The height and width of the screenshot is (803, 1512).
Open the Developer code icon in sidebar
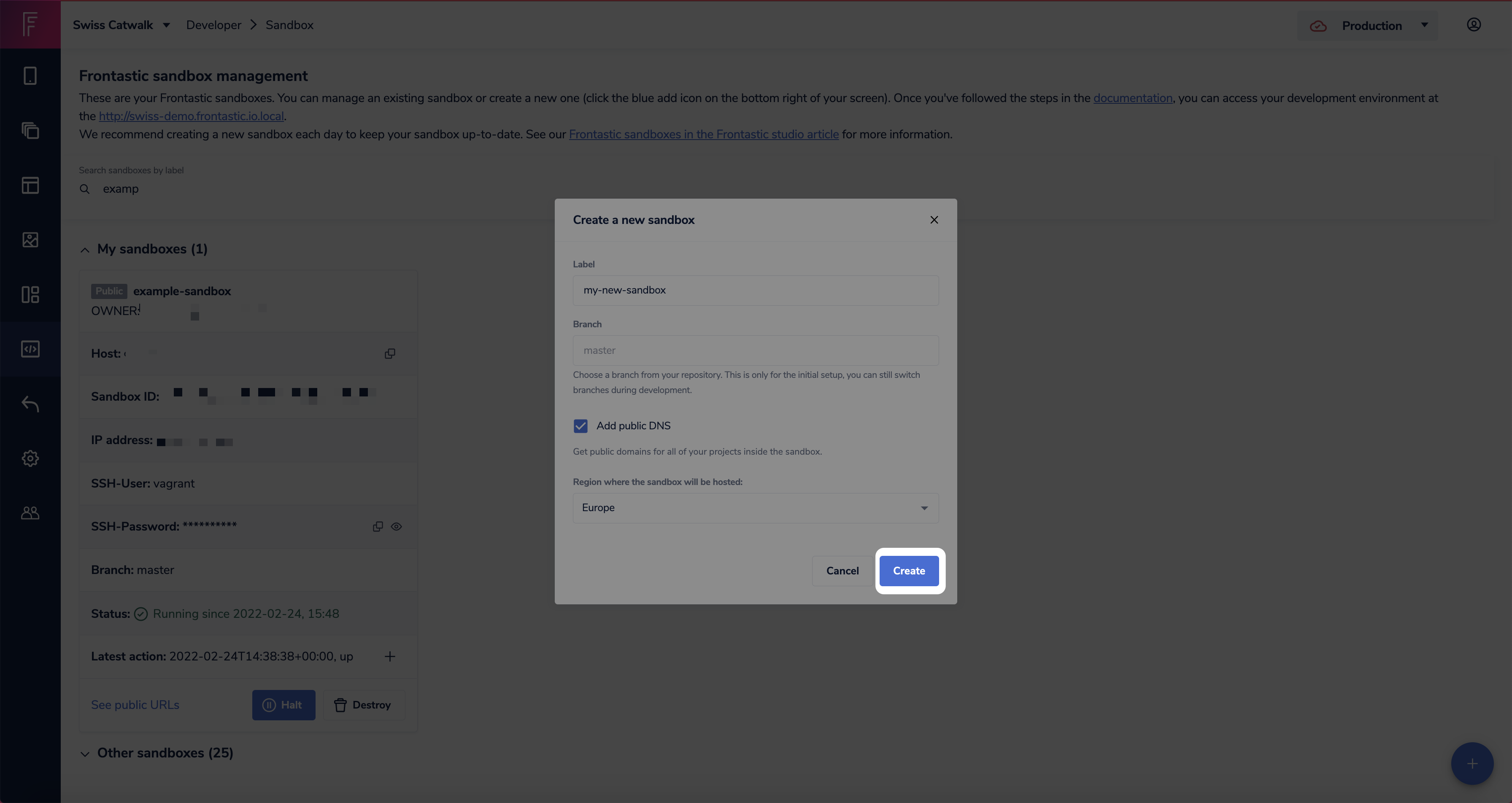(x=30, y=349)
